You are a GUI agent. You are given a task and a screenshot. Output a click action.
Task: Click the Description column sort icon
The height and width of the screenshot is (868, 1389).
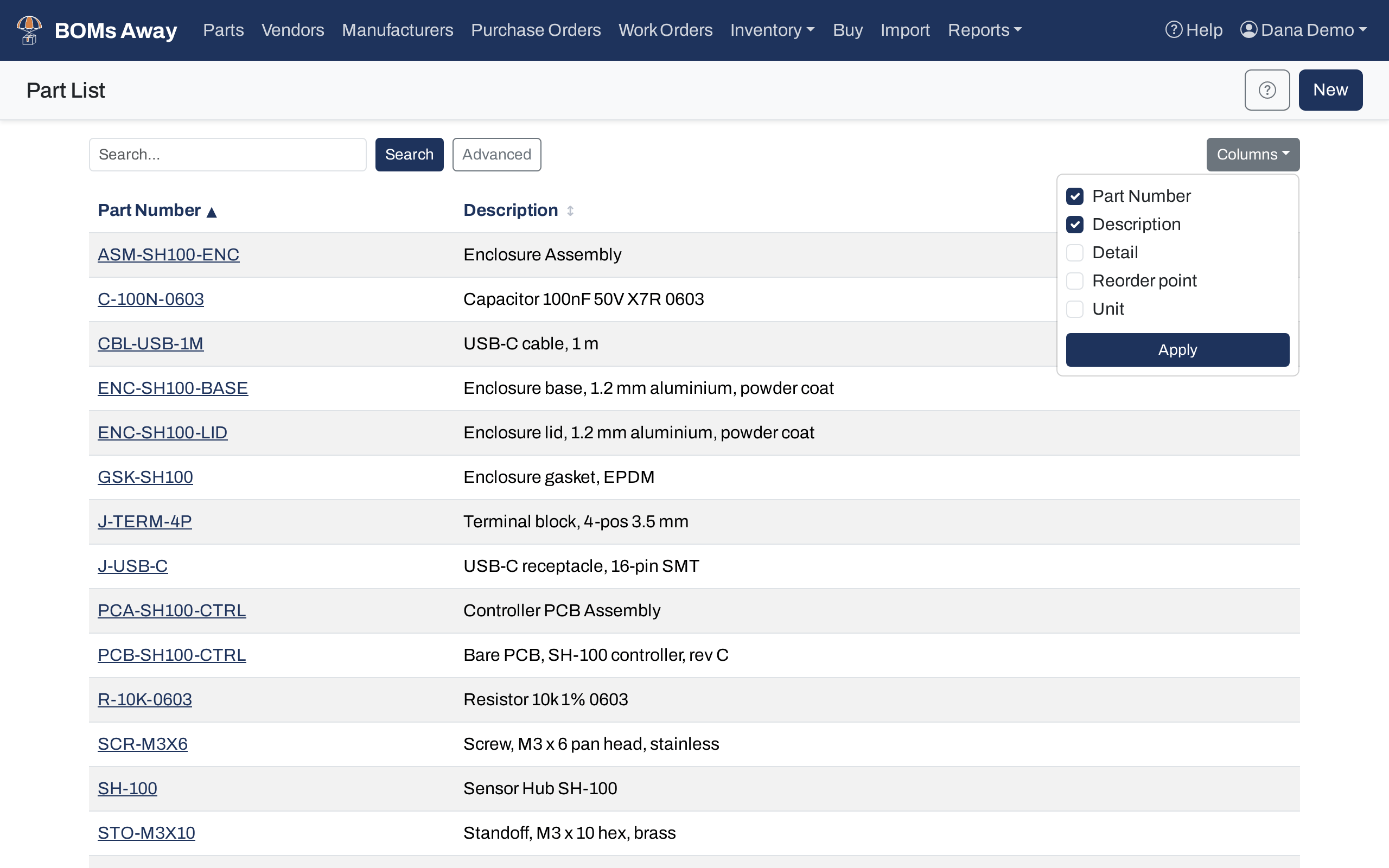(x=570, y=210)
